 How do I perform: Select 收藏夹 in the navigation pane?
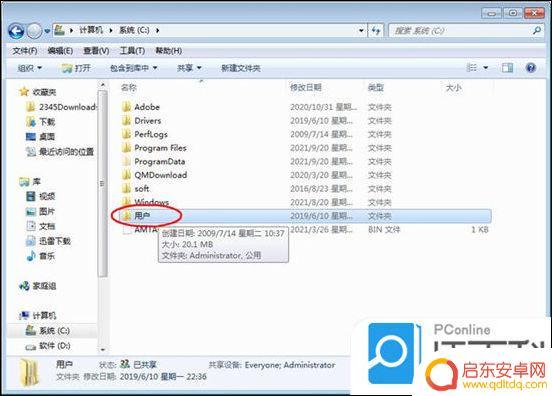tap(38, 92)
